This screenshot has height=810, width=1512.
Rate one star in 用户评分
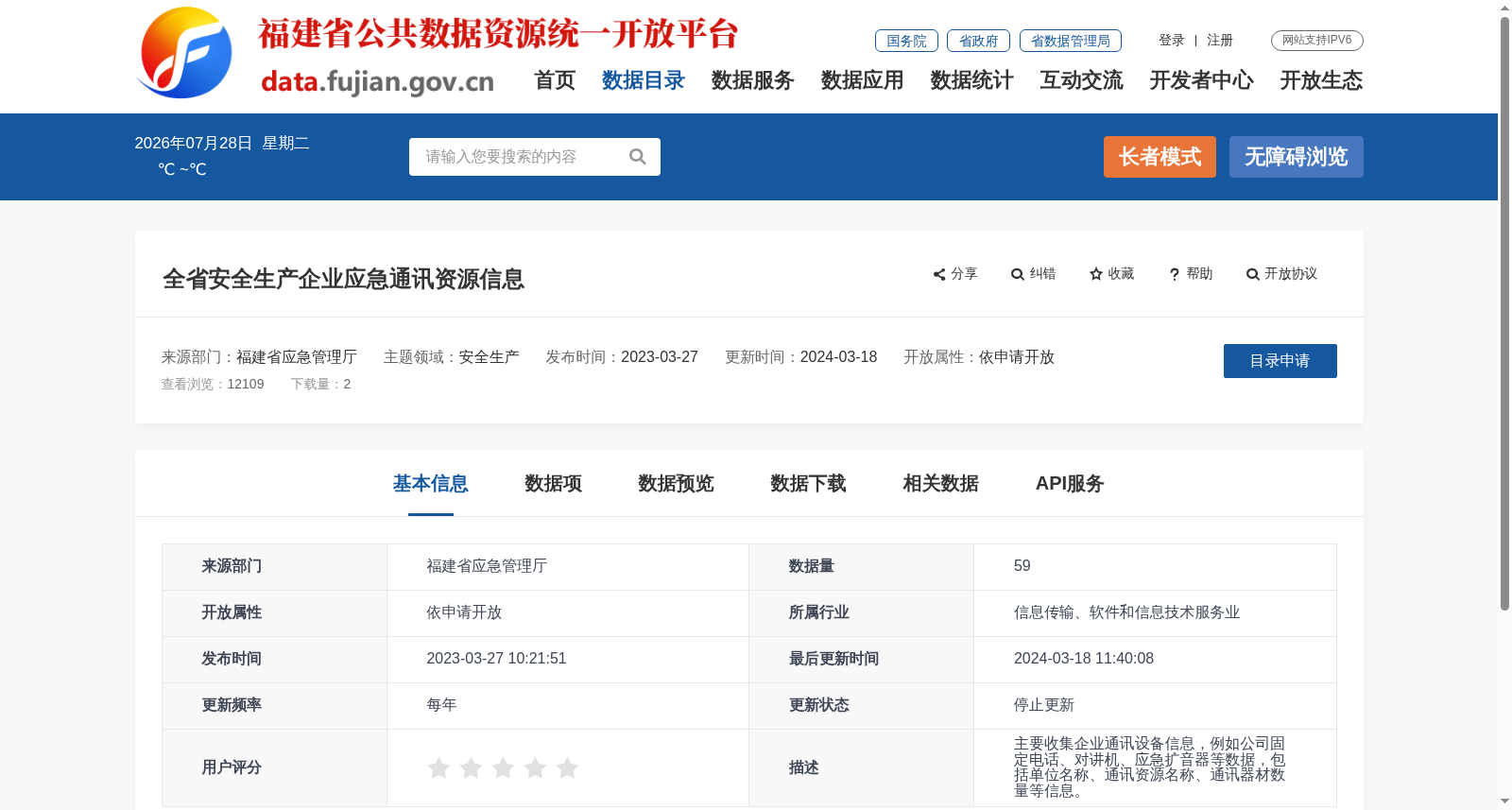click(438, 767)
